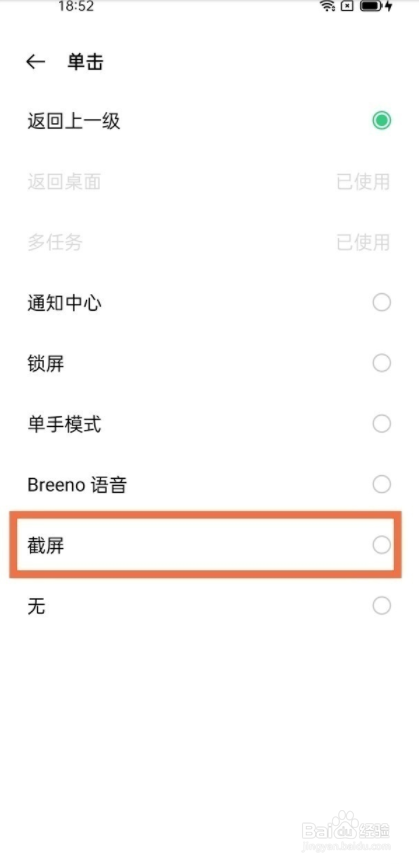Tap the no-SIM card indicator icon
419x864 pixels.
tap(347, 6)
